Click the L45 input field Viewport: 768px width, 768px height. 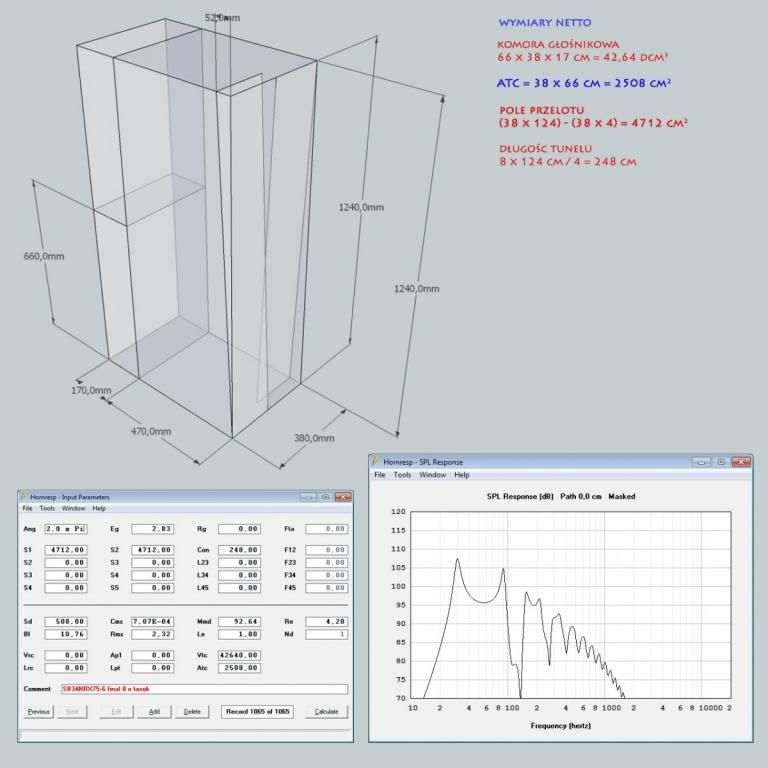pyautogui.click(x=240, y=588)
